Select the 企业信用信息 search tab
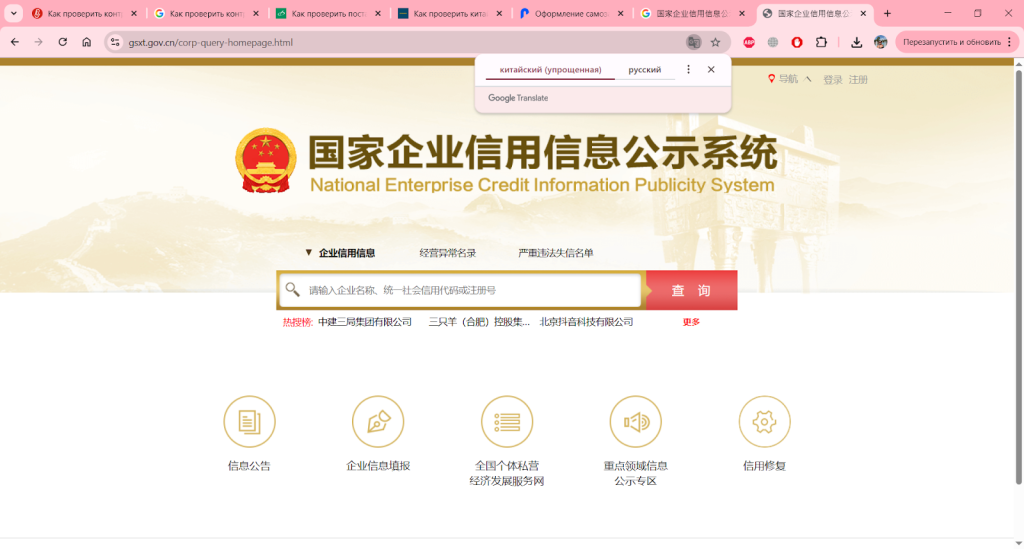1024x549 pixels. click(x=347, y=253)
